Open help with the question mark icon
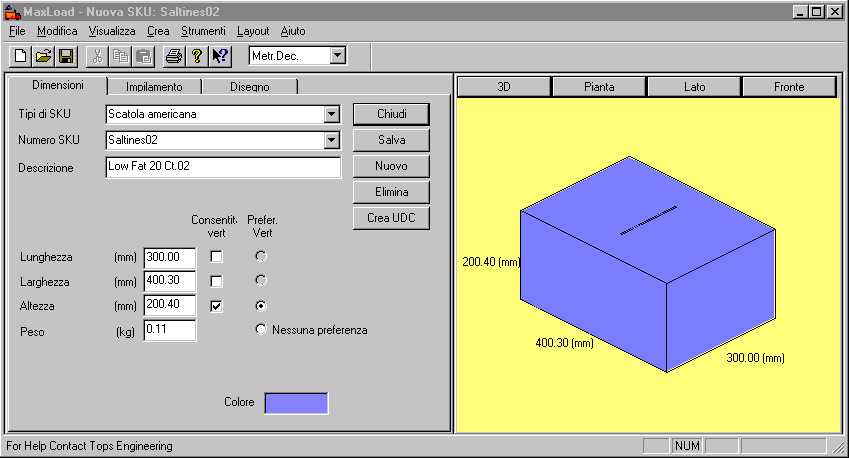This screenshot has height=458, width=849. (x=197, y=56)
